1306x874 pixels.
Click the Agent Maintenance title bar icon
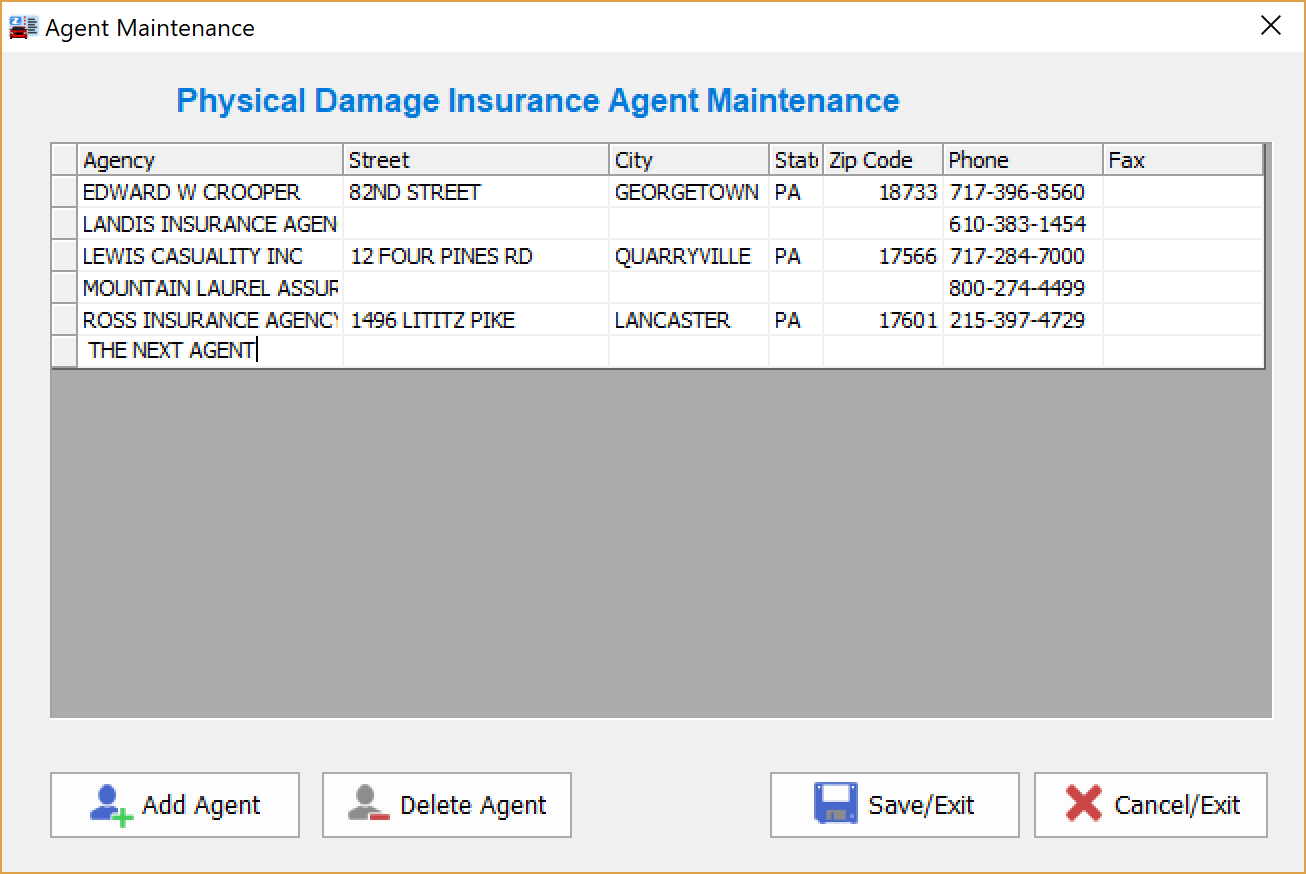23,26
